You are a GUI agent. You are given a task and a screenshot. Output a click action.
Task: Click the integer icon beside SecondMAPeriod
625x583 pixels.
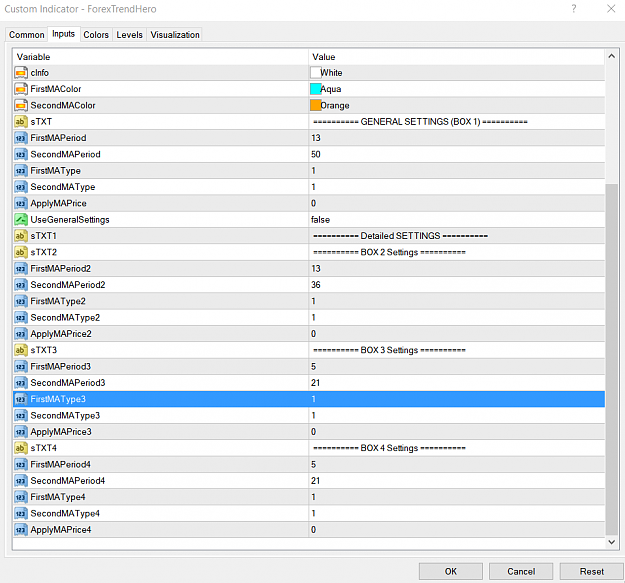point(21,154)
